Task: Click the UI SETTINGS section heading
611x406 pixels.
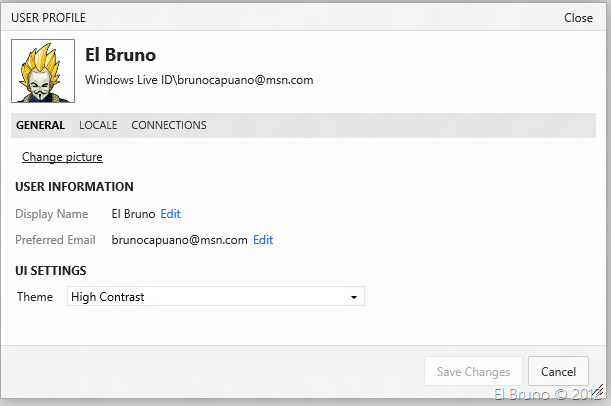Action: 51,270
